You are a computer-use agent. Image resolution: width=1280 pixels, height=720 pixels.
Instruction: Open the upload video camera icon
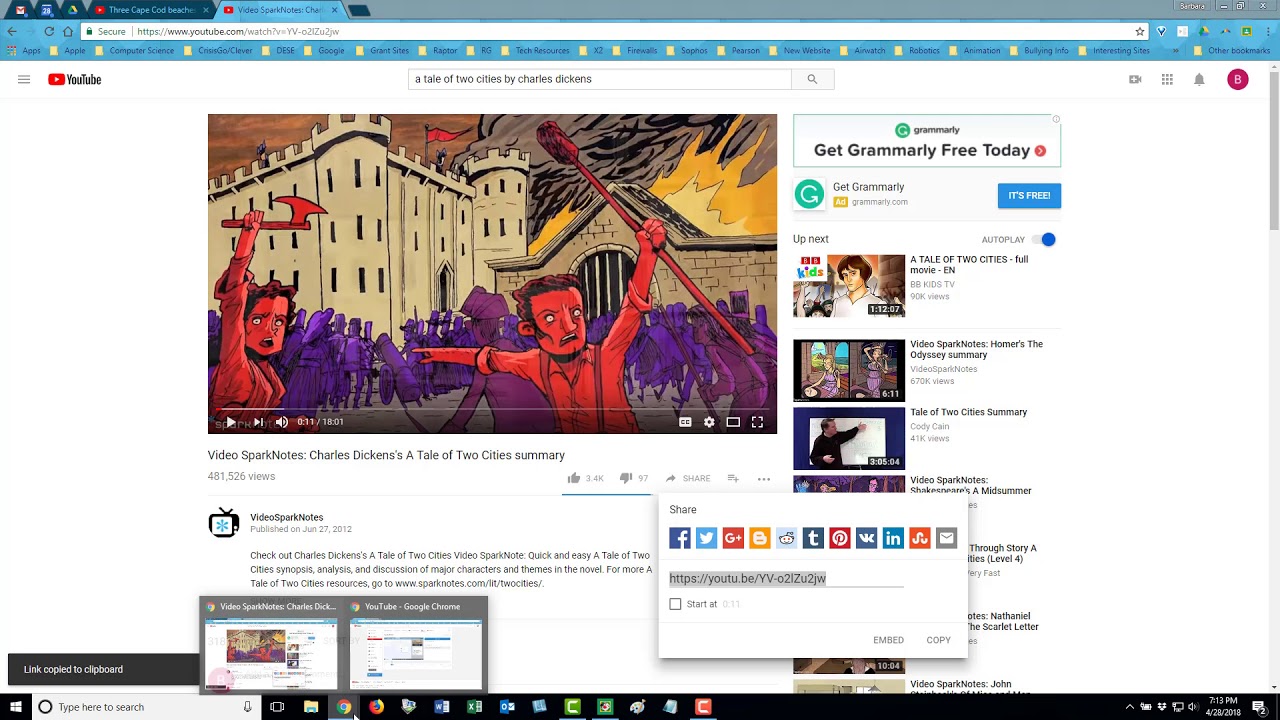(1135, 80)
